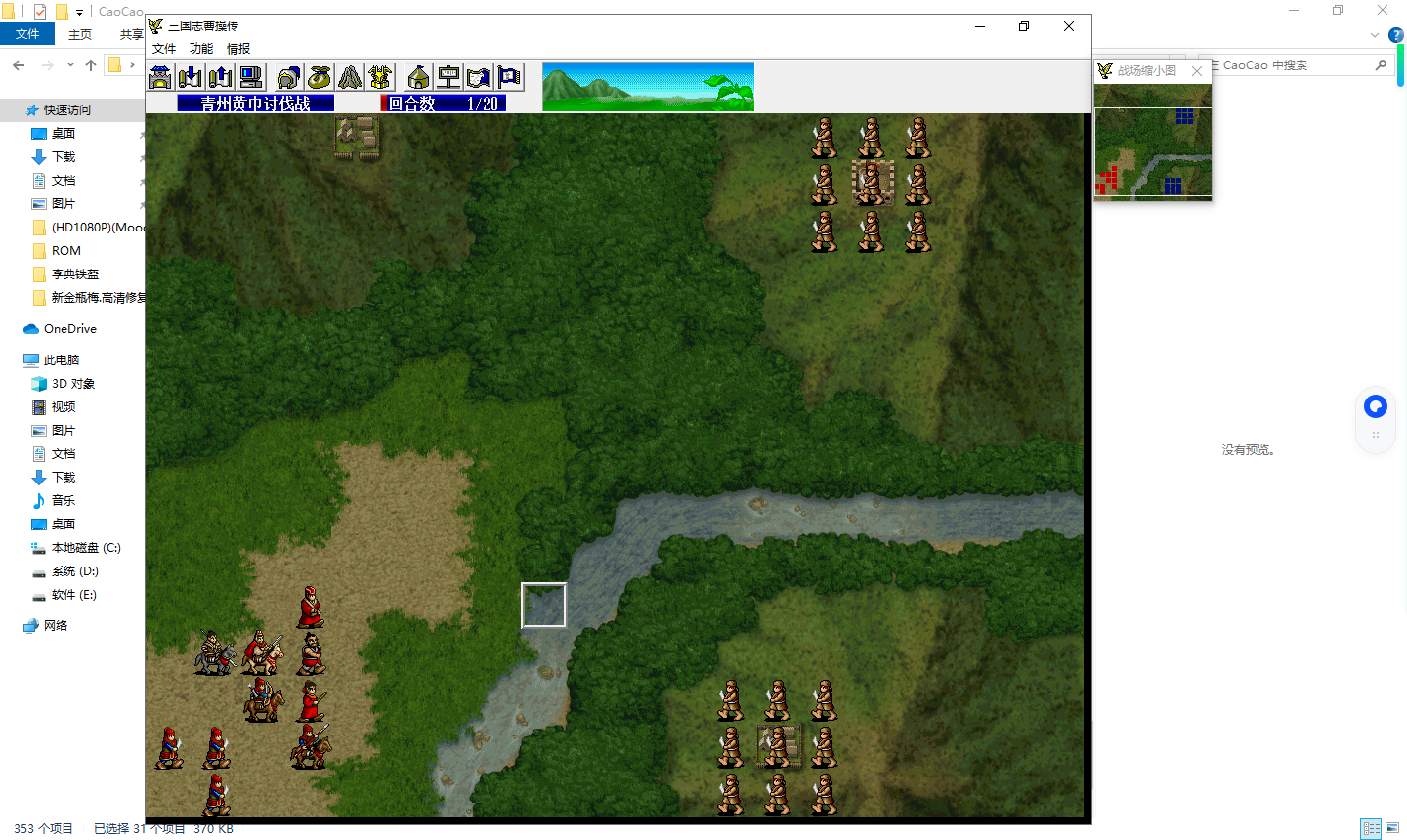This screenshot has height=840, width=1407.
Task: Open the 文件 menu in the game window
Action: 164,48
